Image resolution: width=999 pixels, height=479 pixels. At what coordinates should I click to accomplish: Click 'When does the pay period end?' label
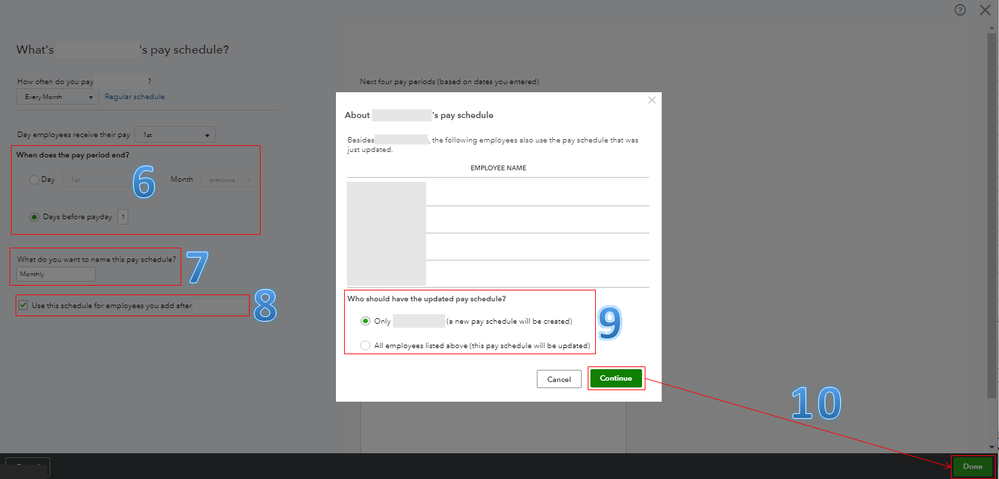point(73,155)
